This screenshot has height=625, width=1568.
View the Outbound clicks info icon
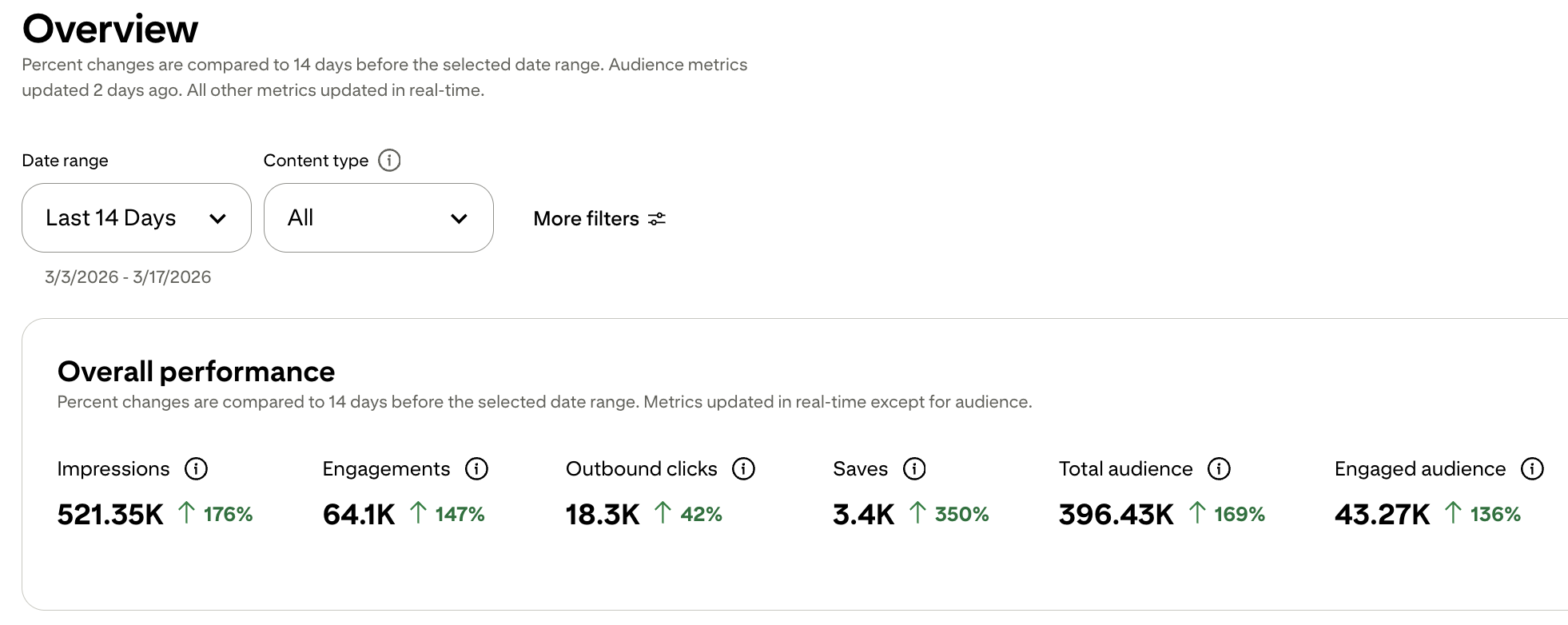[744, 469]
